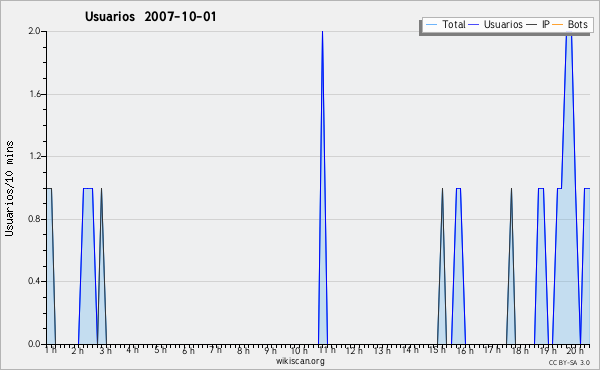Click the 2.0 y-axis value
Viewport: 600px width, 370px height.
click(34, 31)
